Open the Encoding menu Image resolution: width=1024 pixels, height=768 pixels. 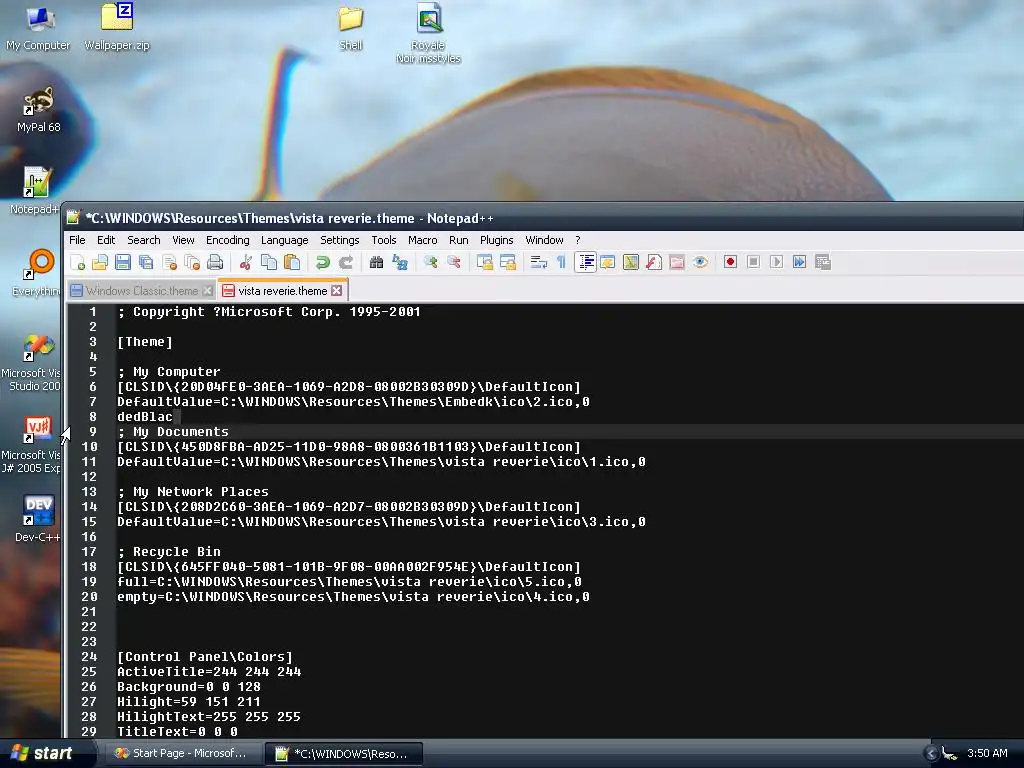227,240
